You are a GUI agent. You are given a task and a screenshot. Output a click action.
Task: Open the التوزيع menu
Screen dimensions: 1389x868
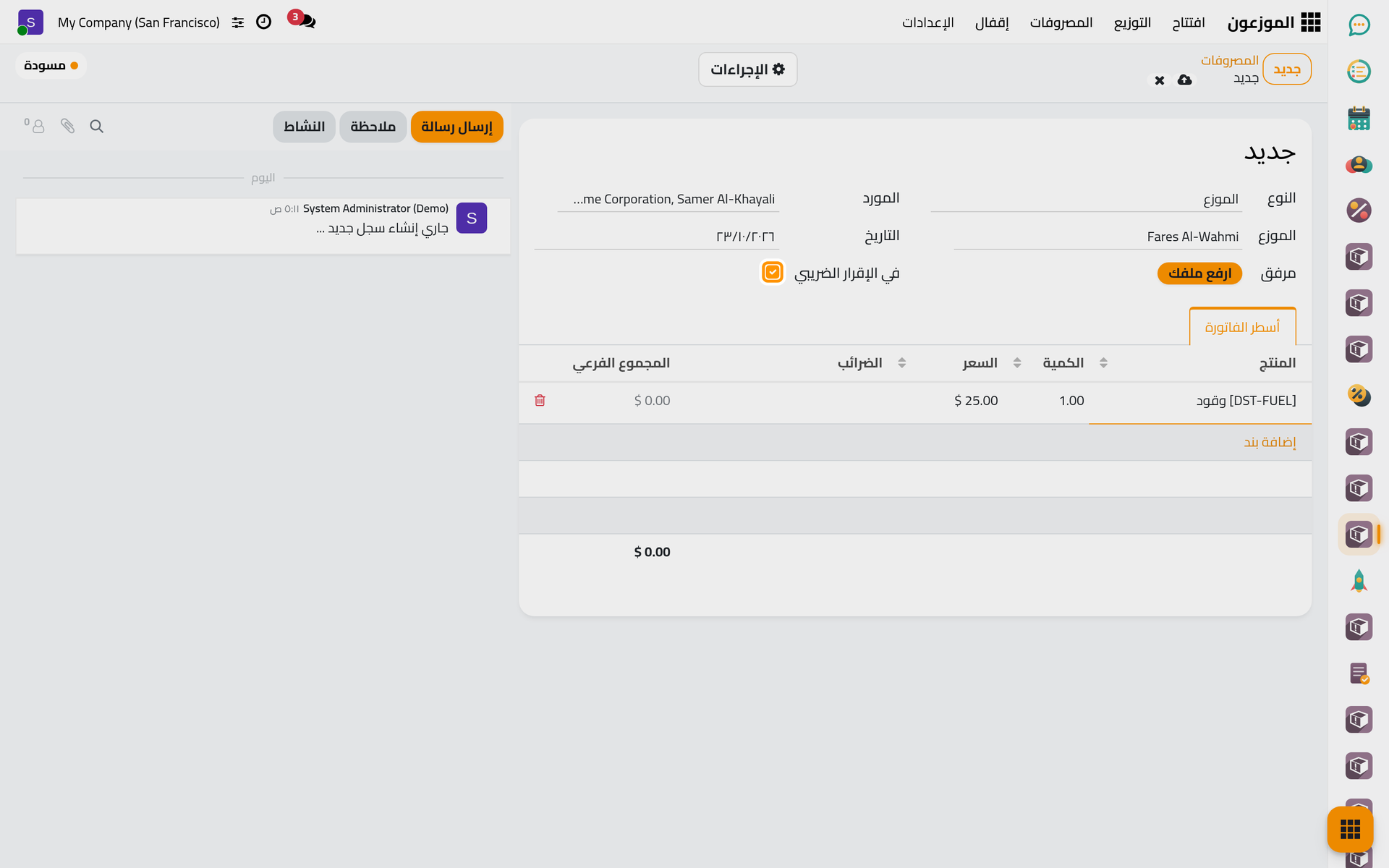point(1132,22)
